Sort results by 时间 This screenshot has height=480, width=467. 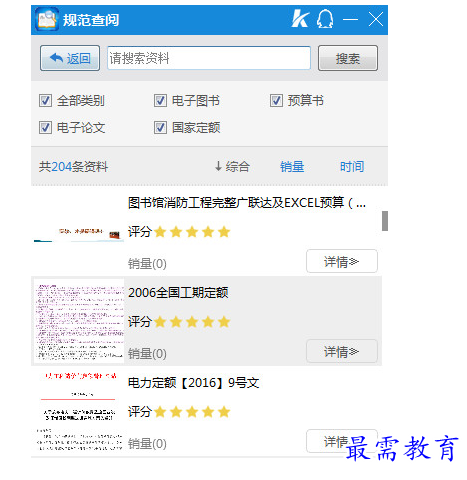point(352,166)
